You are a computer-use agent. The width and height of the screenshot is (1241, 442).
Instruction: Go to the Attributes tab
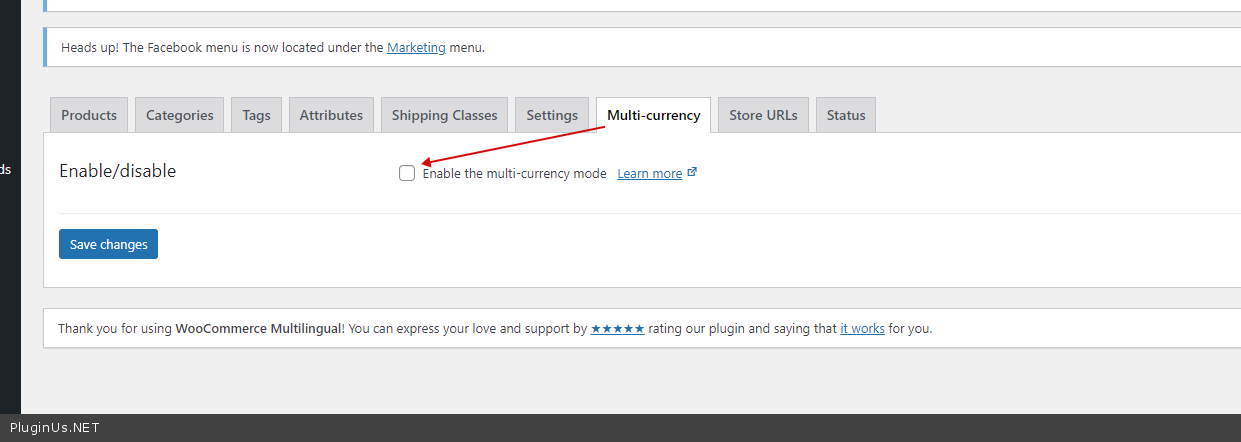pyautogui.click(x=331, y=115)
